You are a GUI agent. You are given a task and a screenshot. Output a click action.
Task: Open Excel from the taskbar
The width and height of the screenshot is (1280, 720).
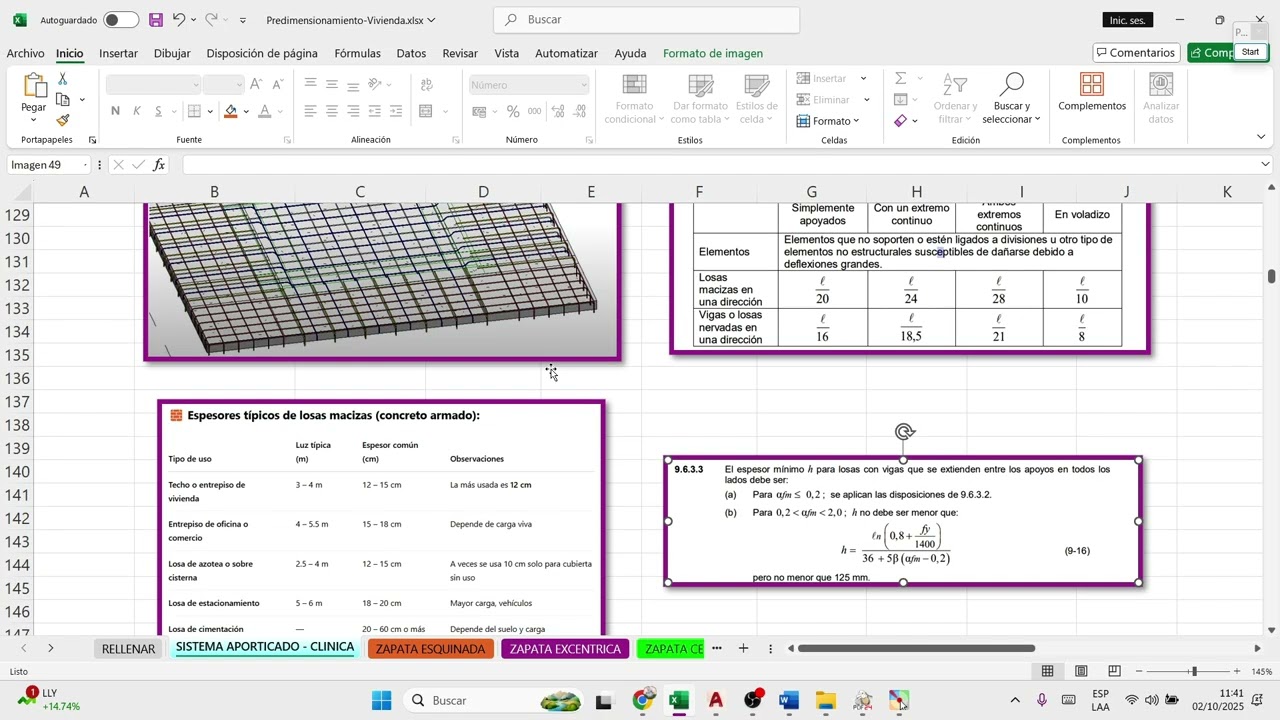pos(679,700)
